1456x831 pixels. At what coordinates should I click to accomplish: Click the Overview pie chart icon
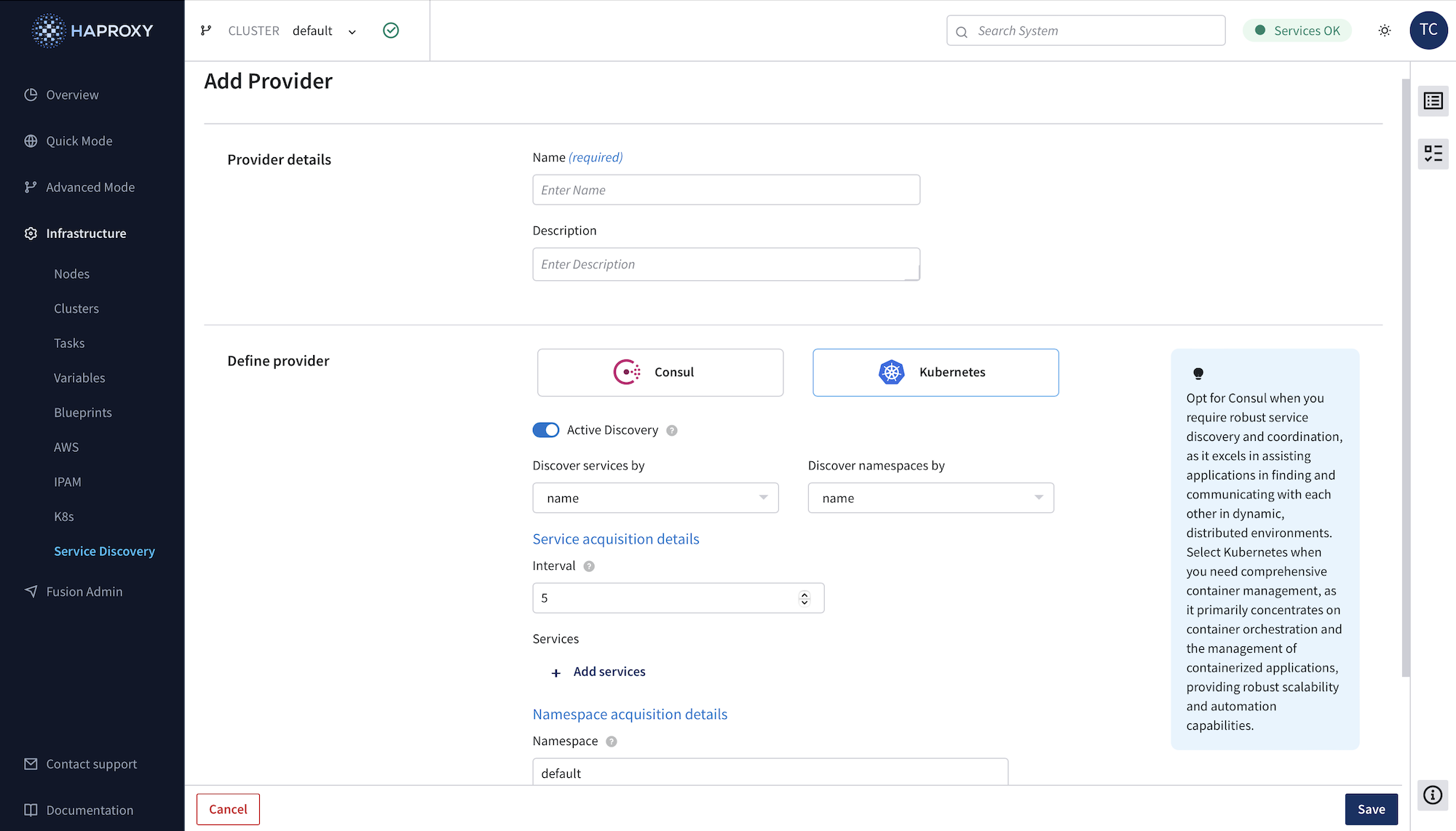click(x=31, y=95)
